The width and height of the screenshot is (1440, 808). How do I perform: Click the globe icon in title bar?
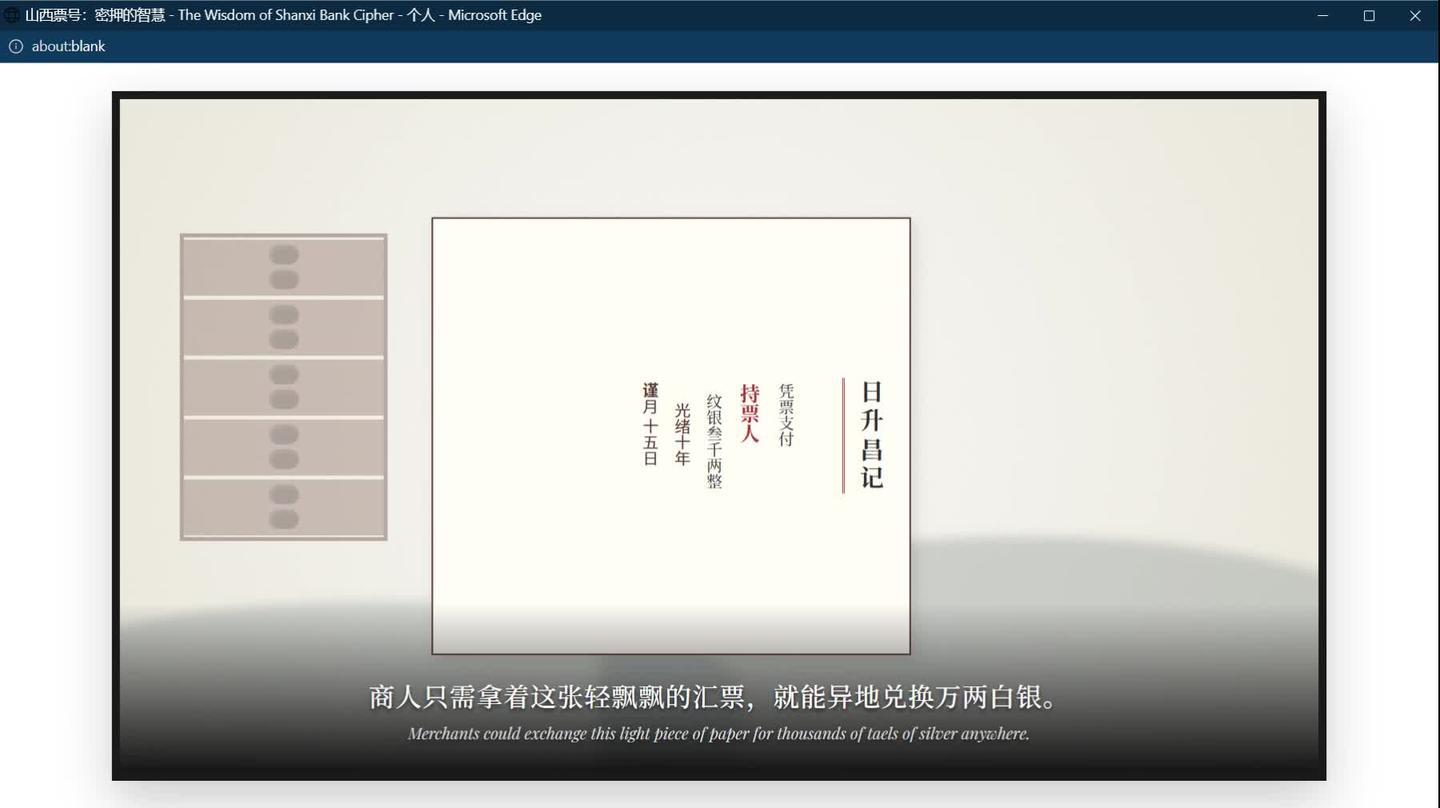pos(12,15)
